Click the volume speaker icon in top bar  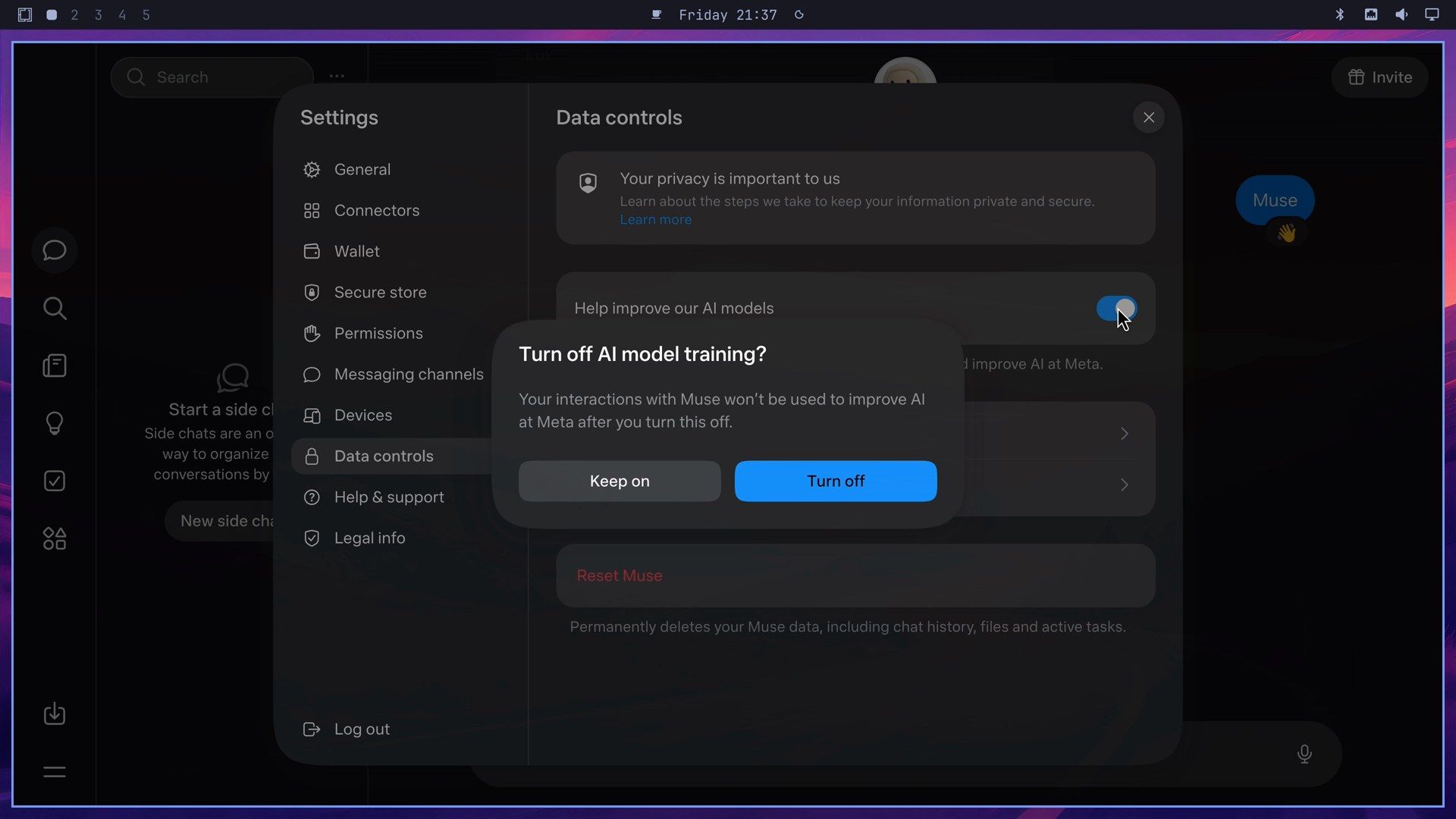click(1401, 14)
